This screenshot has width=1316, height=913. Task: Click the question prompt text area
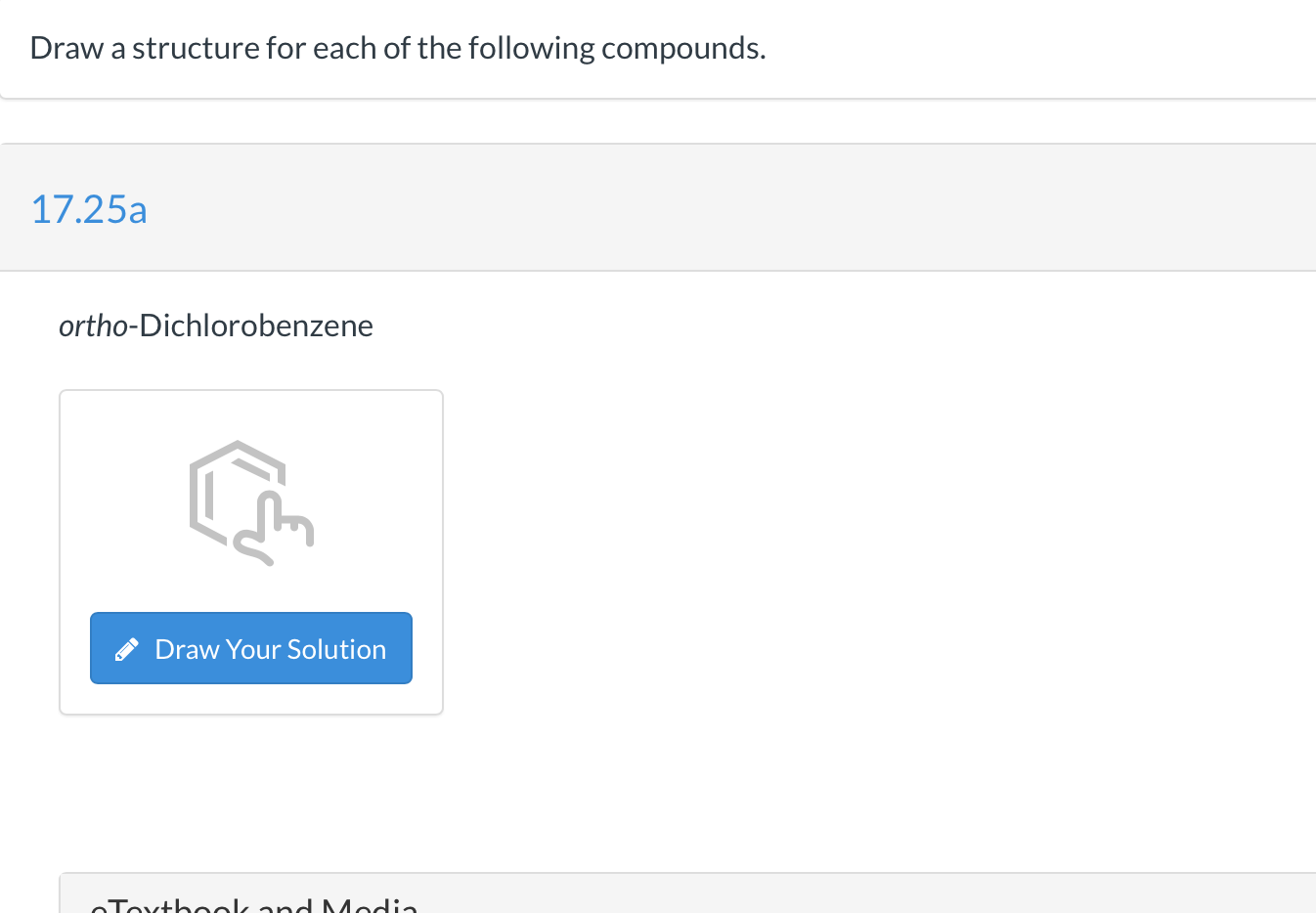[x=398, y=47]
